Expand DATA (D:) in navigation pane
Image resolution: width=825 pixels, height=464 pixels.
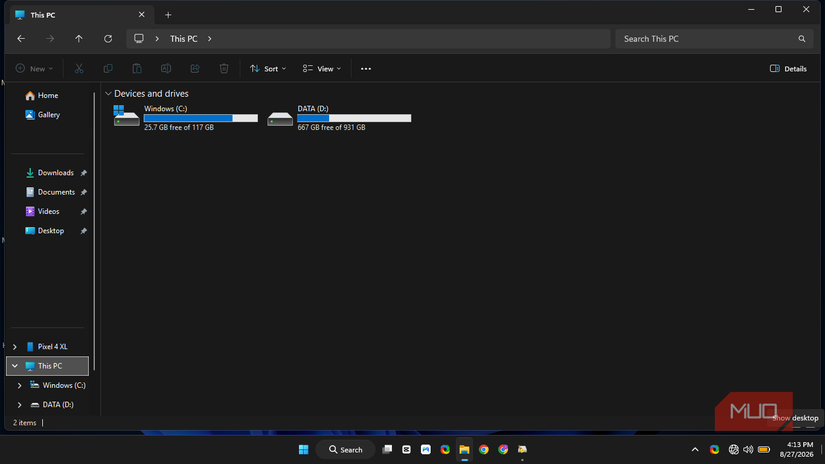point(19,405)
